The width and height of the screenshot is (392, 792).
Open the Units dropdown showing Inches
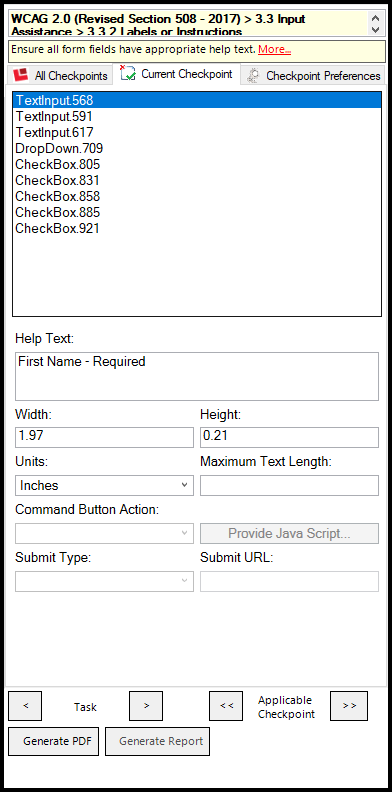(x=104, y=485)
